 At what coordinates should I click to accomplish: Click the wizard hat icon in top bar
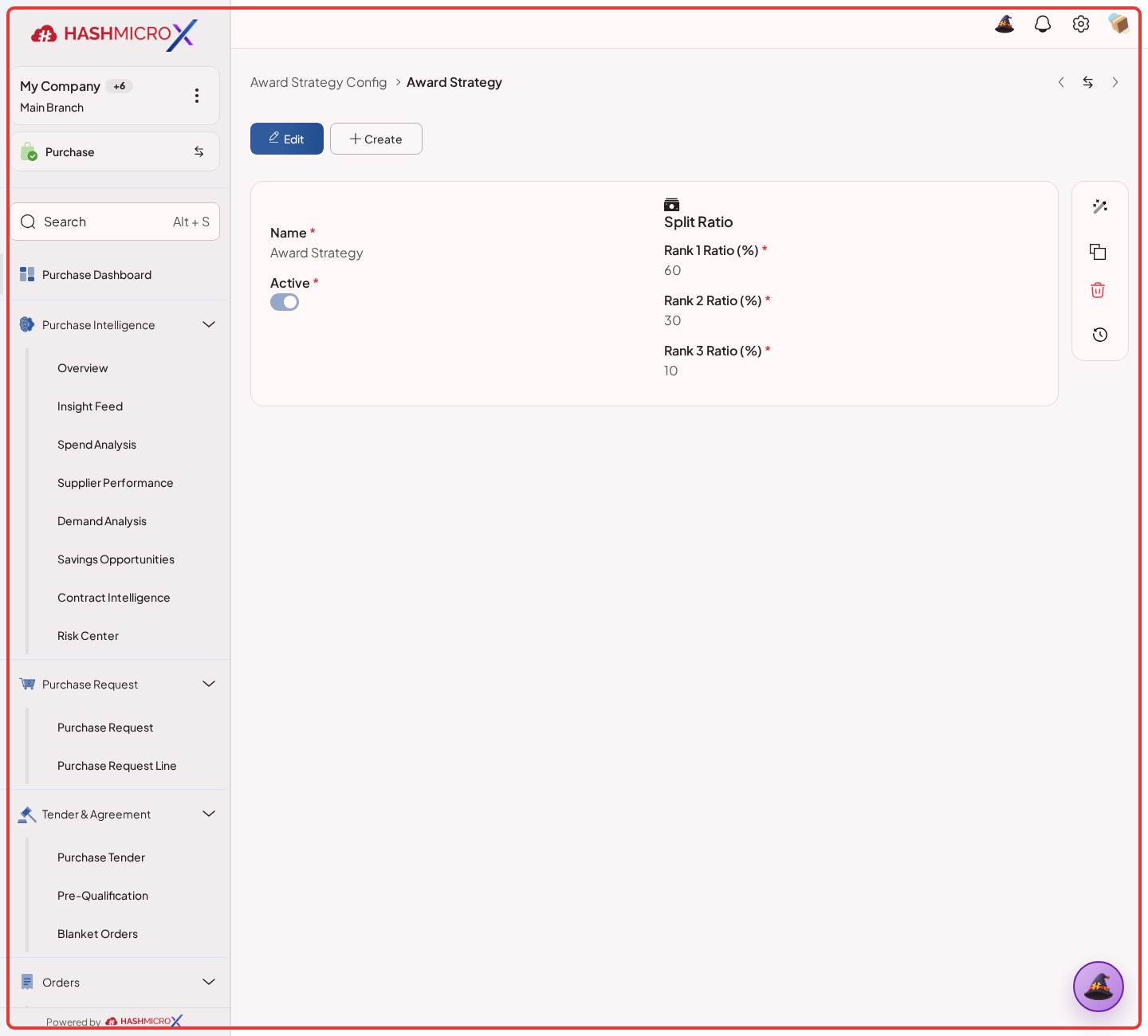(x=1005, y=24)
